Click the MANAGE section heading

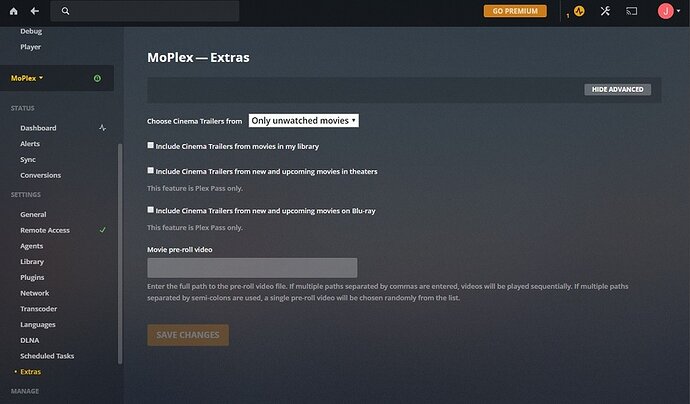click(x=25, y=391)
